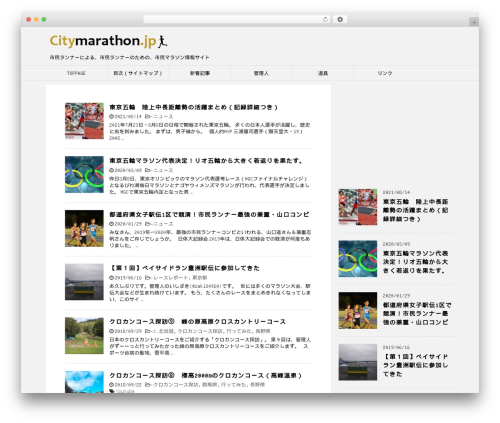
Task: Reload the page using the refresh icon
Action: pyautogui.click(x=325, y=20)
